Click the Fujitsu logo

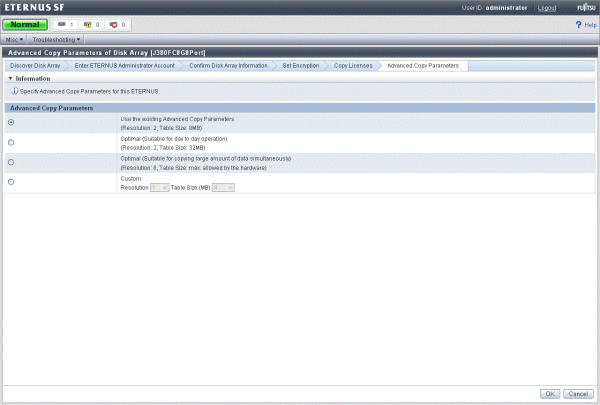[x=586, y=7]
